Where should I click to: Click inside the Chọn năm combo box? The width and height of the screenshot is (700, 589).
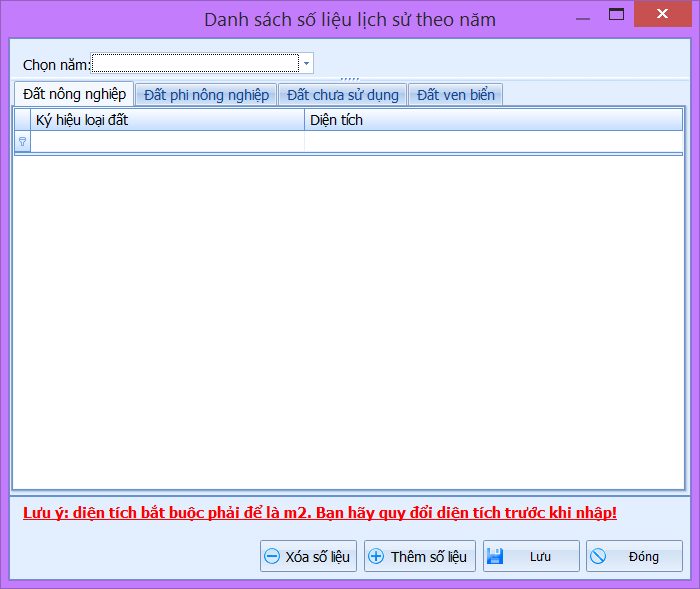coord(195,64)
